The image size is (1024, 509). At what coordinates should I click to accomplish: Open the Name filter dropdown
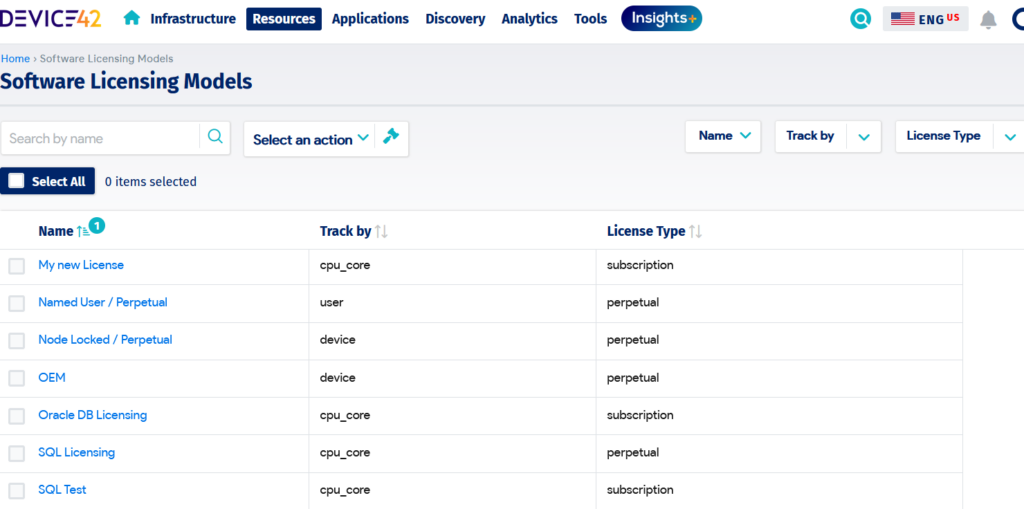[x=723, y=136]
